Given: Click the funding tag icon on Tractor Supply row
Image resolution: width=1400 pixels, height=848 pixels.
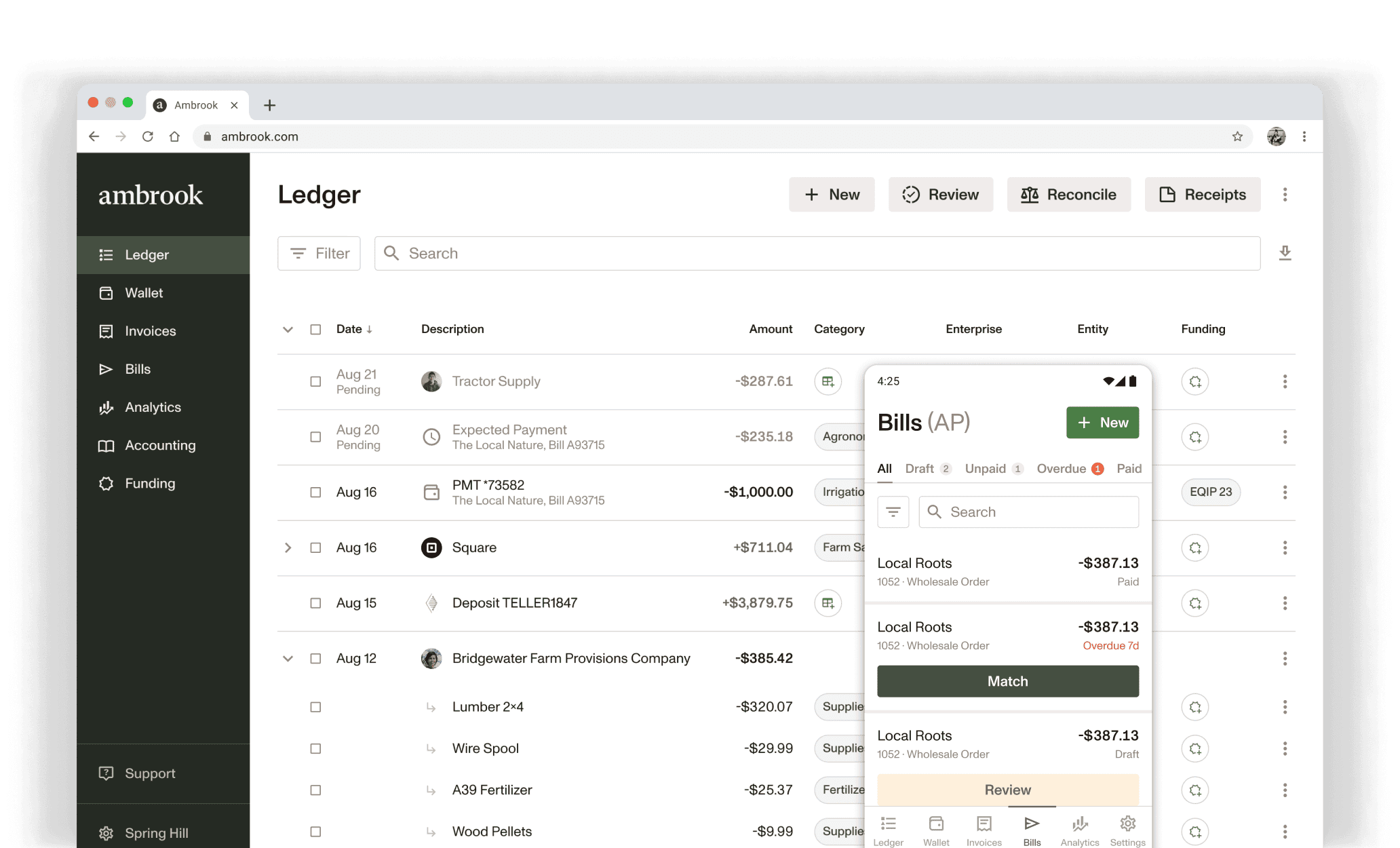Looking at the screenshot, I should pyautogui.click(x=1194, y=381).
